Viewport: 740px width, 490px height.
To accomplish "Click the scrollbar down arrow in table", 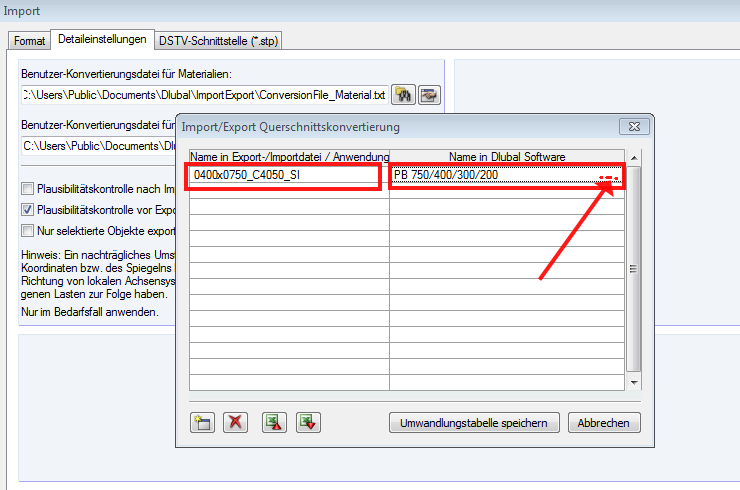I will tap(632, 382).
